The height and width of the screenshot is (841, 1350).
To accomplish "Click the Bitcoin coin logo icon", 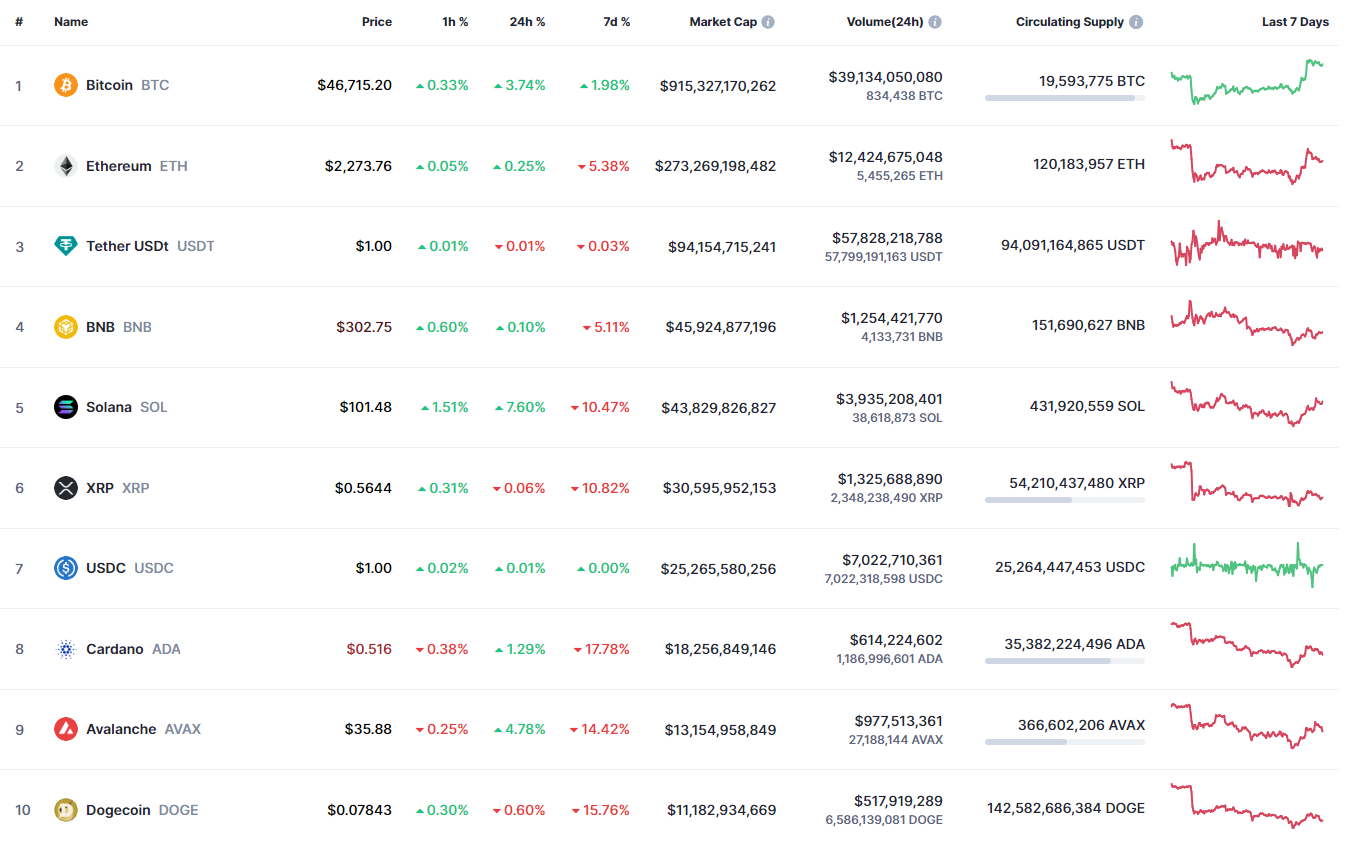I will [66, 85].
